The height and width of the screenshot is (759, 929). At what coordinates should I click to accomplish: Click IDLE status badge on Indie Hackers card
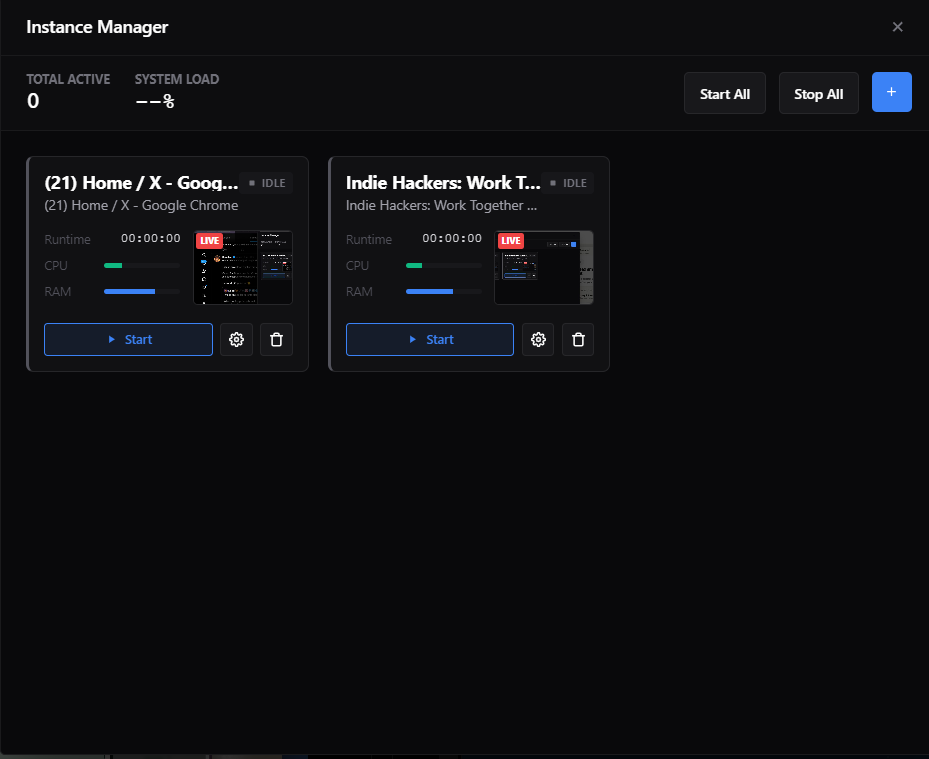pos(568,183)
